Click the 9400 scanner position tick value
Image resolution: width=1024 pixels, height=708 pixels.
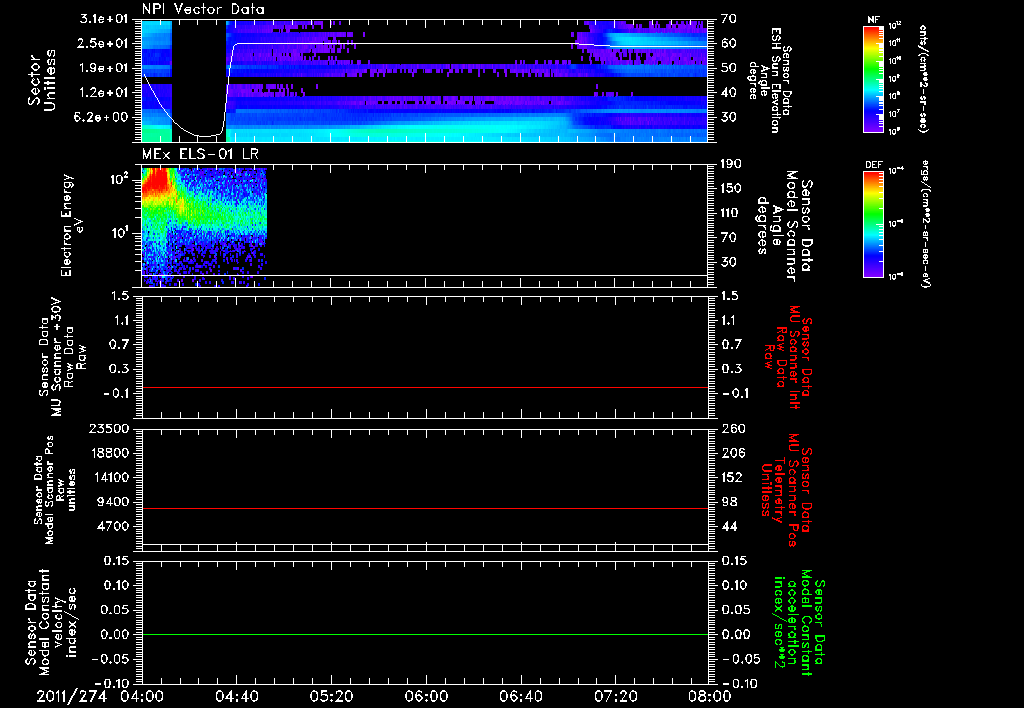tap(112, 502)
